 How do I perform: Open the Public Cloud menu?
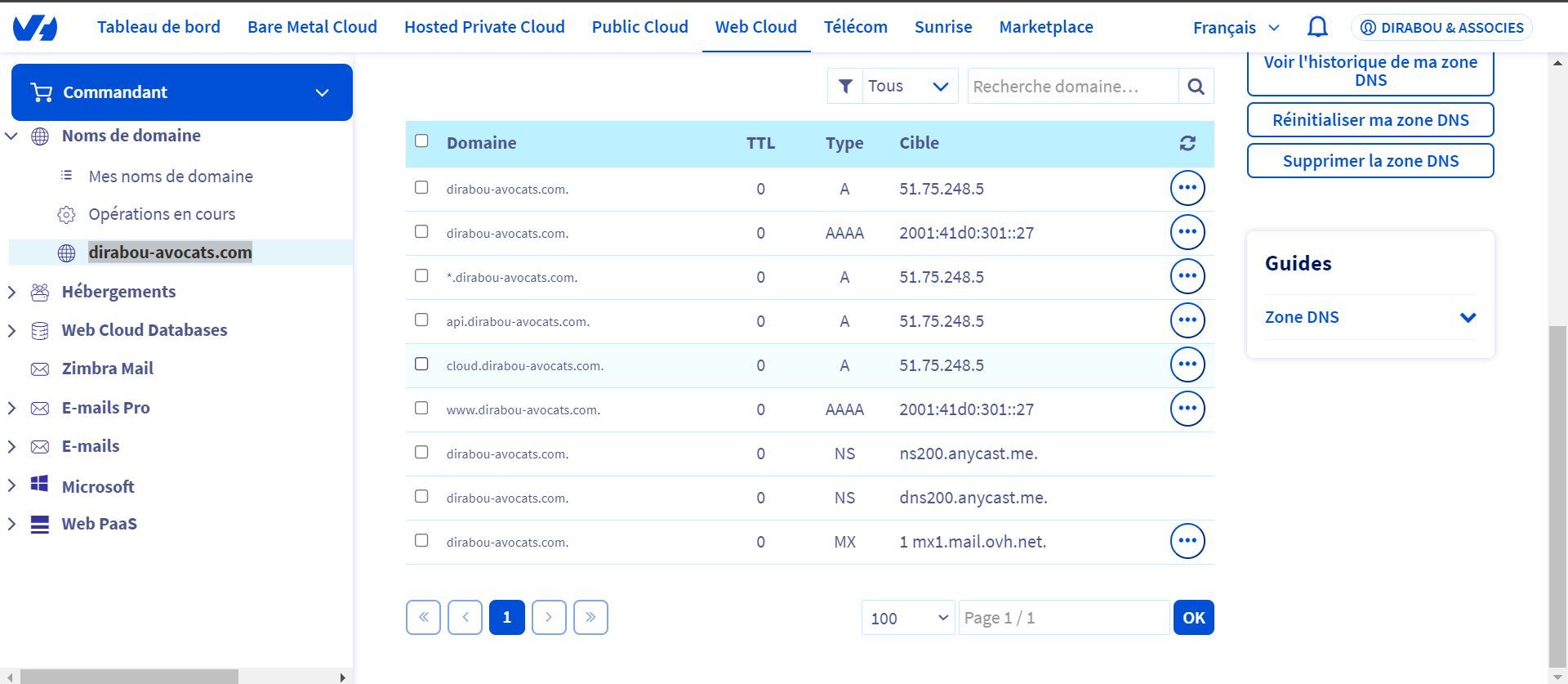pyautogui.click(x=640, y=27)
